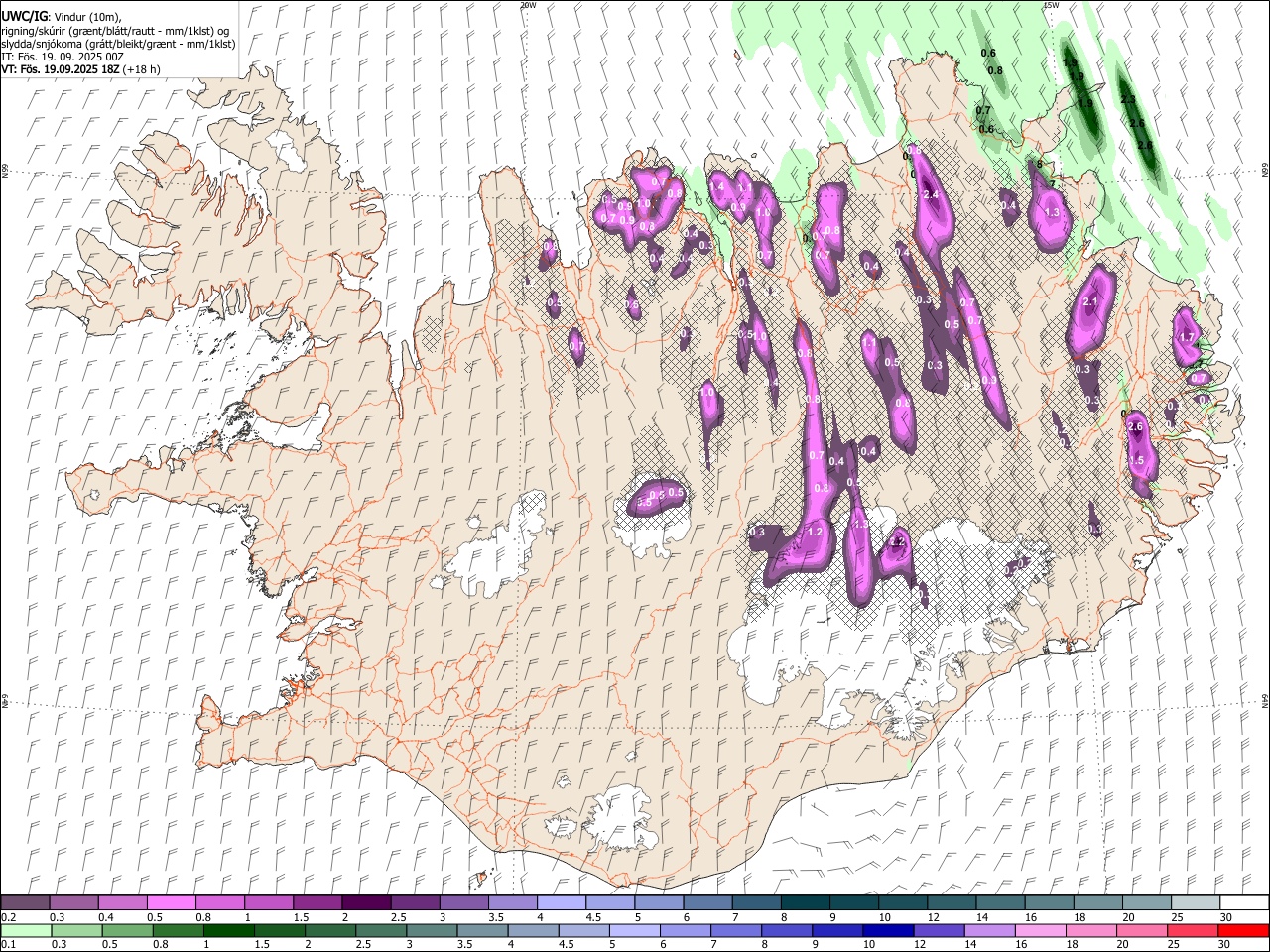Select the "rigning/skúrir (grænt/blátt/rautt - mm/1klst) og" line
Screen dimensions: 1270x952
115,31
